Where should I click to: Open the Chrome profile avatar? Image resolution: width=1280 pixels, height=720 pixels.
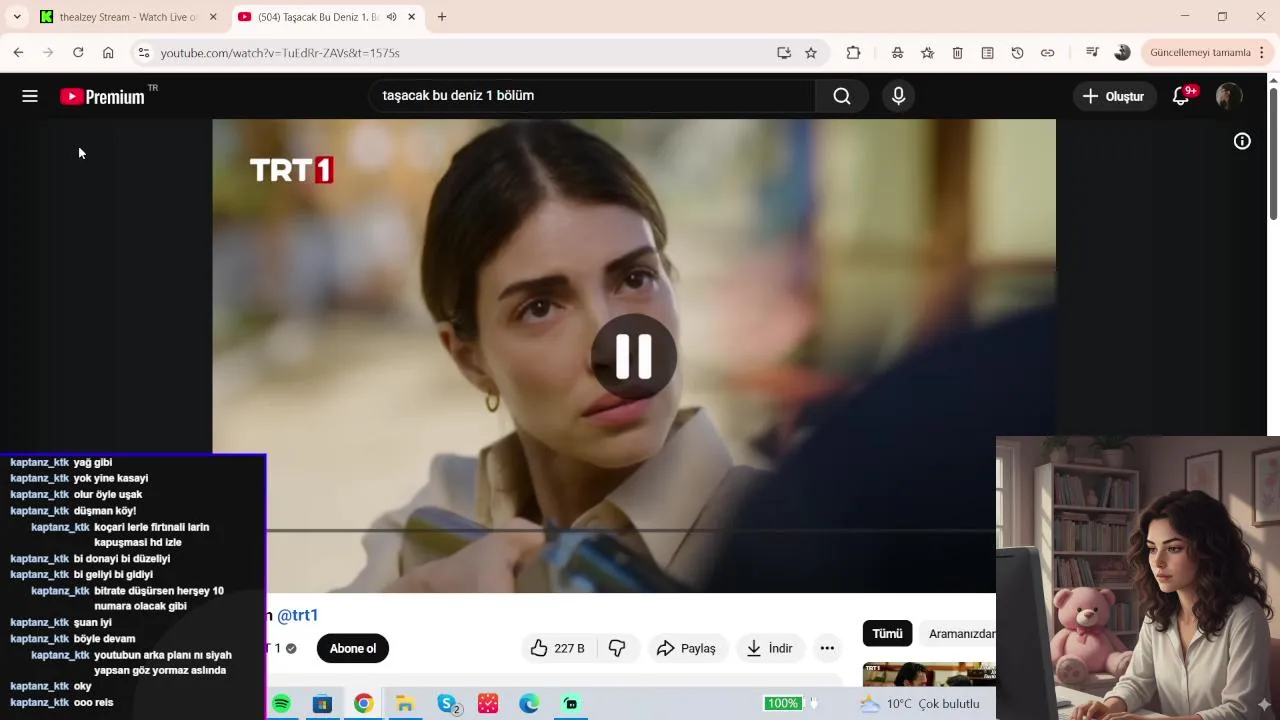coord(1122,53)
